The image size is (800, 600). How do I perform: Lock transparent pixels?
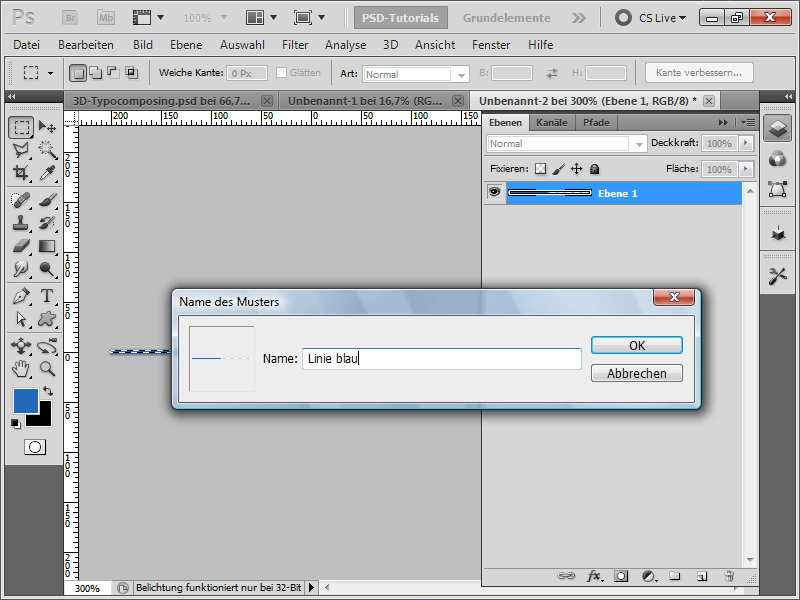(540, 169)
